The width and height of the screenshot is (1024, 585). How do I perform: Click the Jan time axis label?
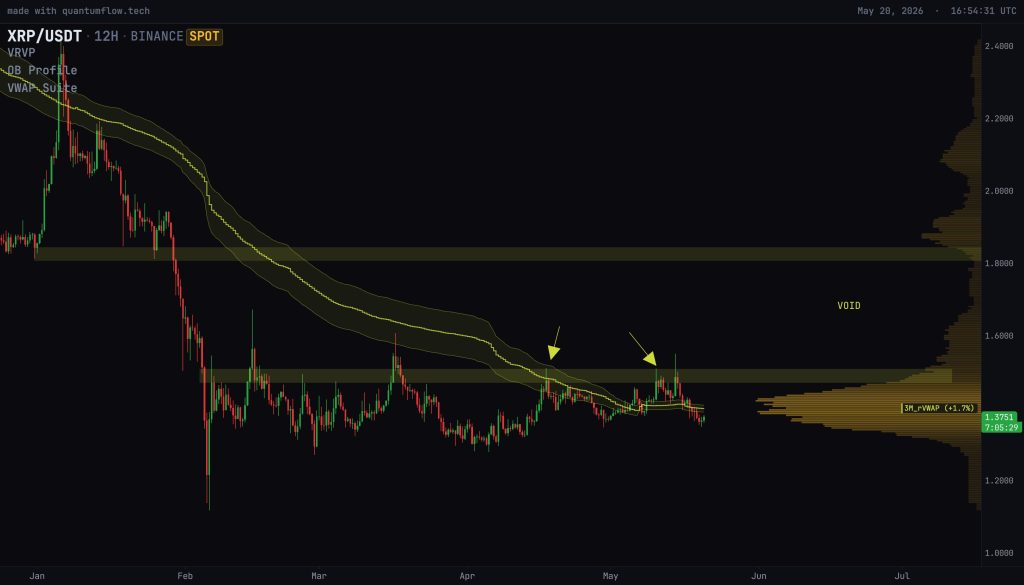[37, 576]
